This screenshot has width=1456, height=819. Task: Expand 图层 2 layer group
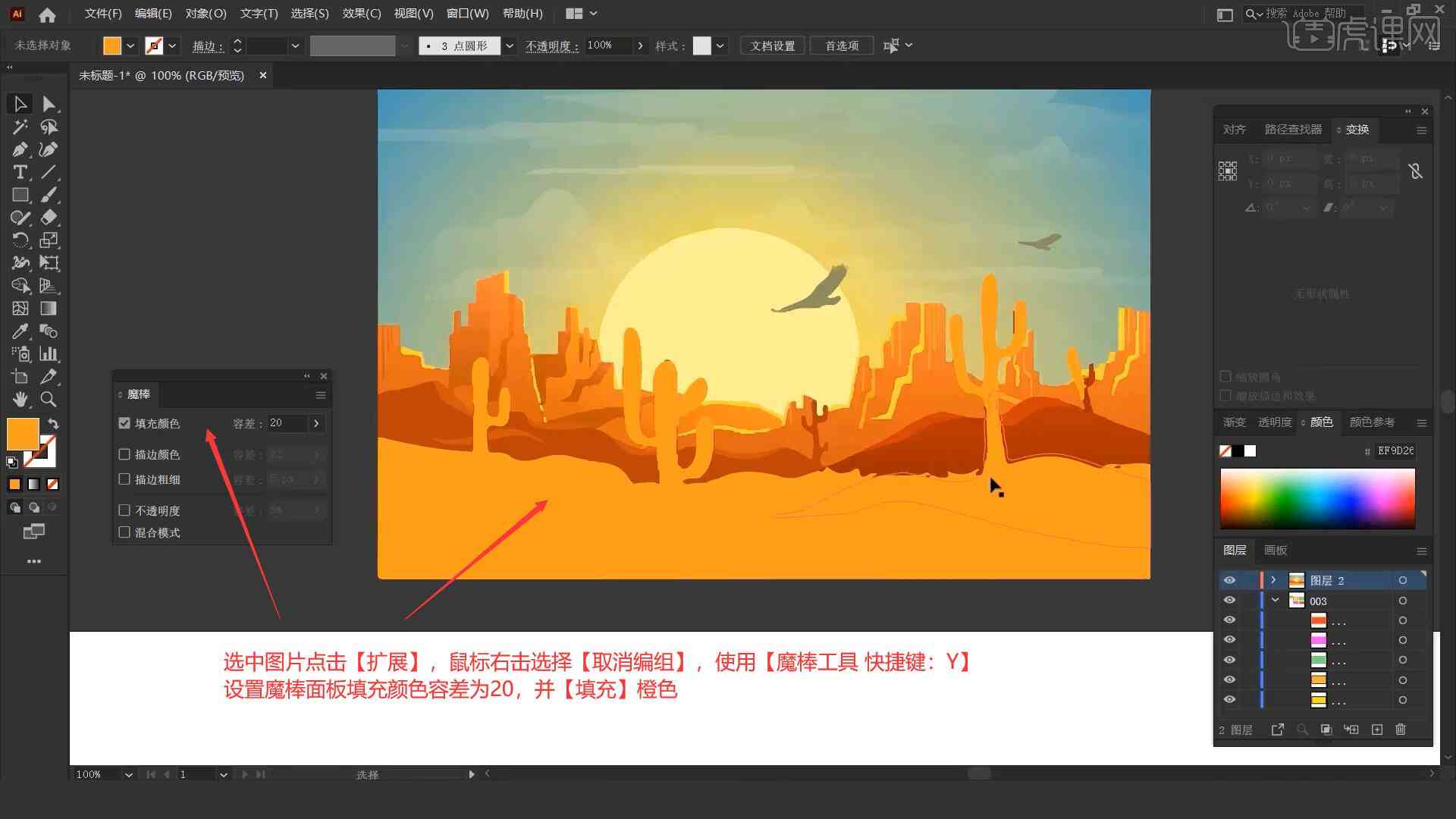pos(1272,580)
